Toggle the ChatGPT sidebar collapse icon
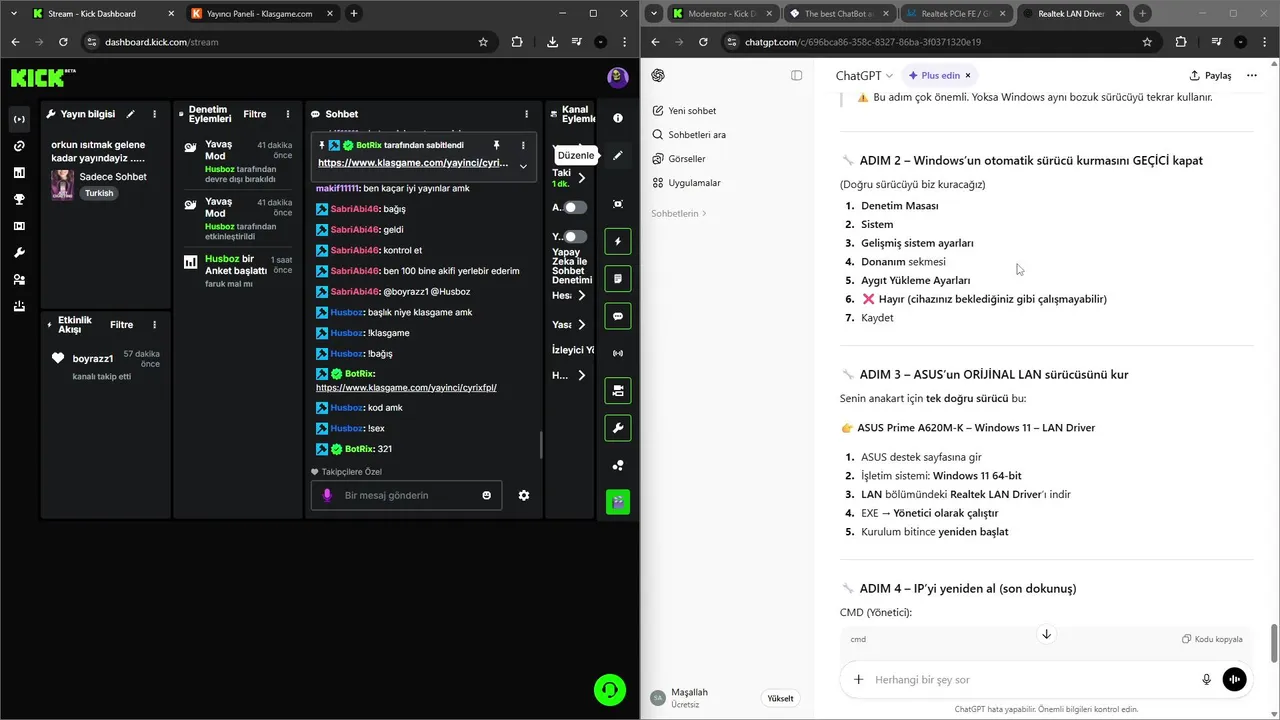 pyautogui.click(x=797, y=75)
